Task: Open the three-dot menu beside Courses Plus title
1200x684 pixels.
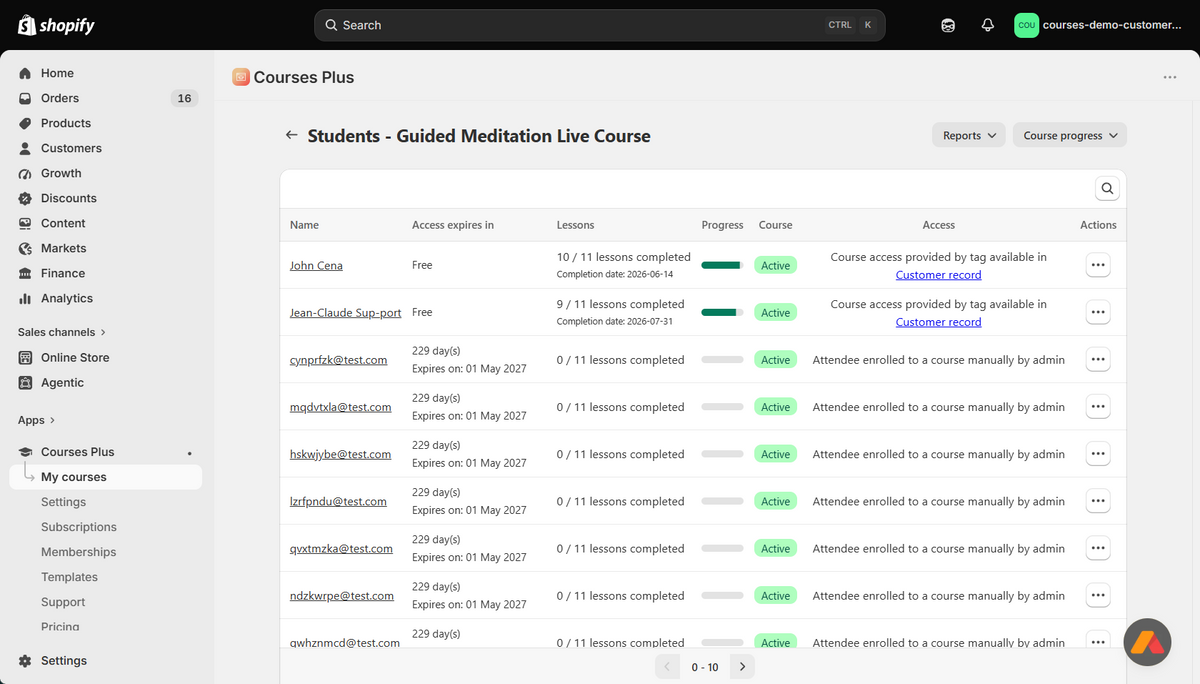Action: point(1170,77)
